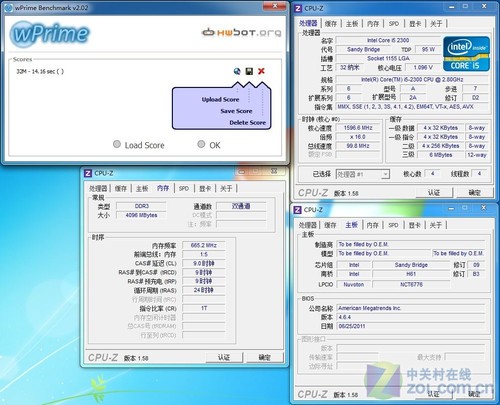Click the 1596.6 MHz core speed value

tap(358, 128)
